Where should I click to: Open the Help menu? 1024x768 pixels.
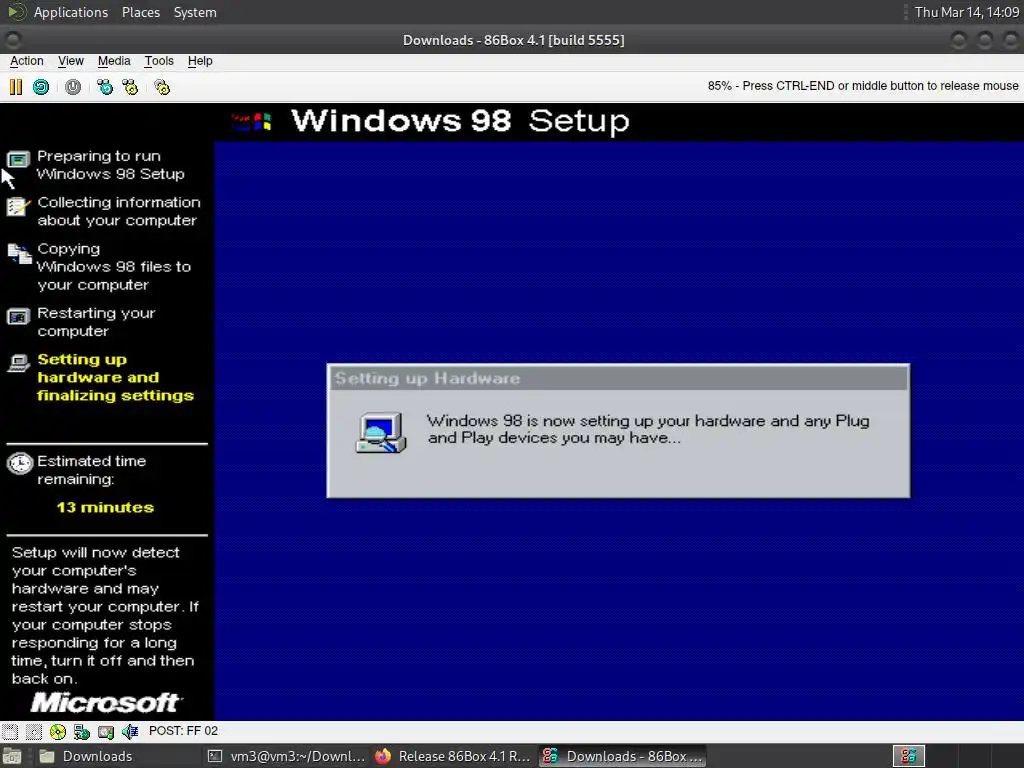coord(200,61)
